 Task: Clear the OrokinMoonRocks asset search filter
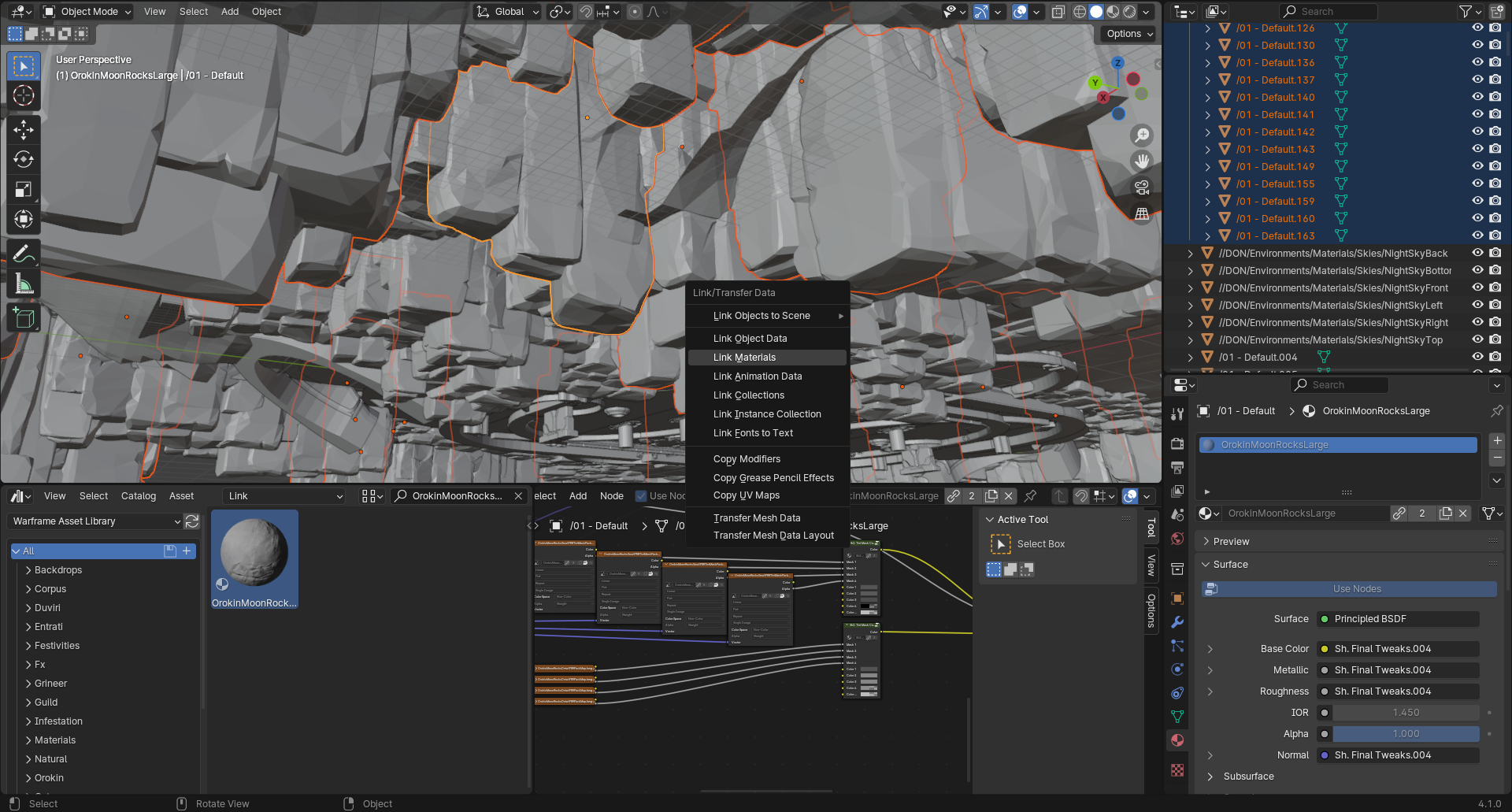click(x=518, y=496)
